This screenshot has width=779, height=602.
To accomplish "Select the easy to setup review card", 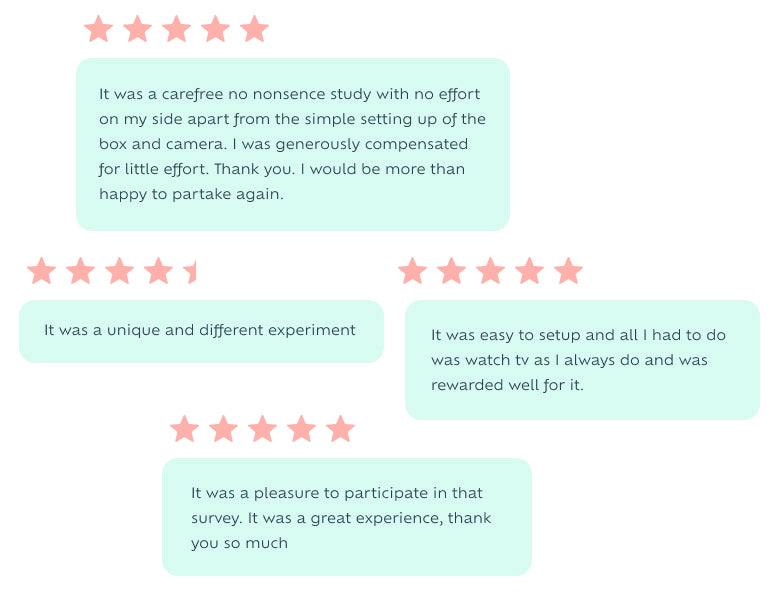I will [581, 360].
